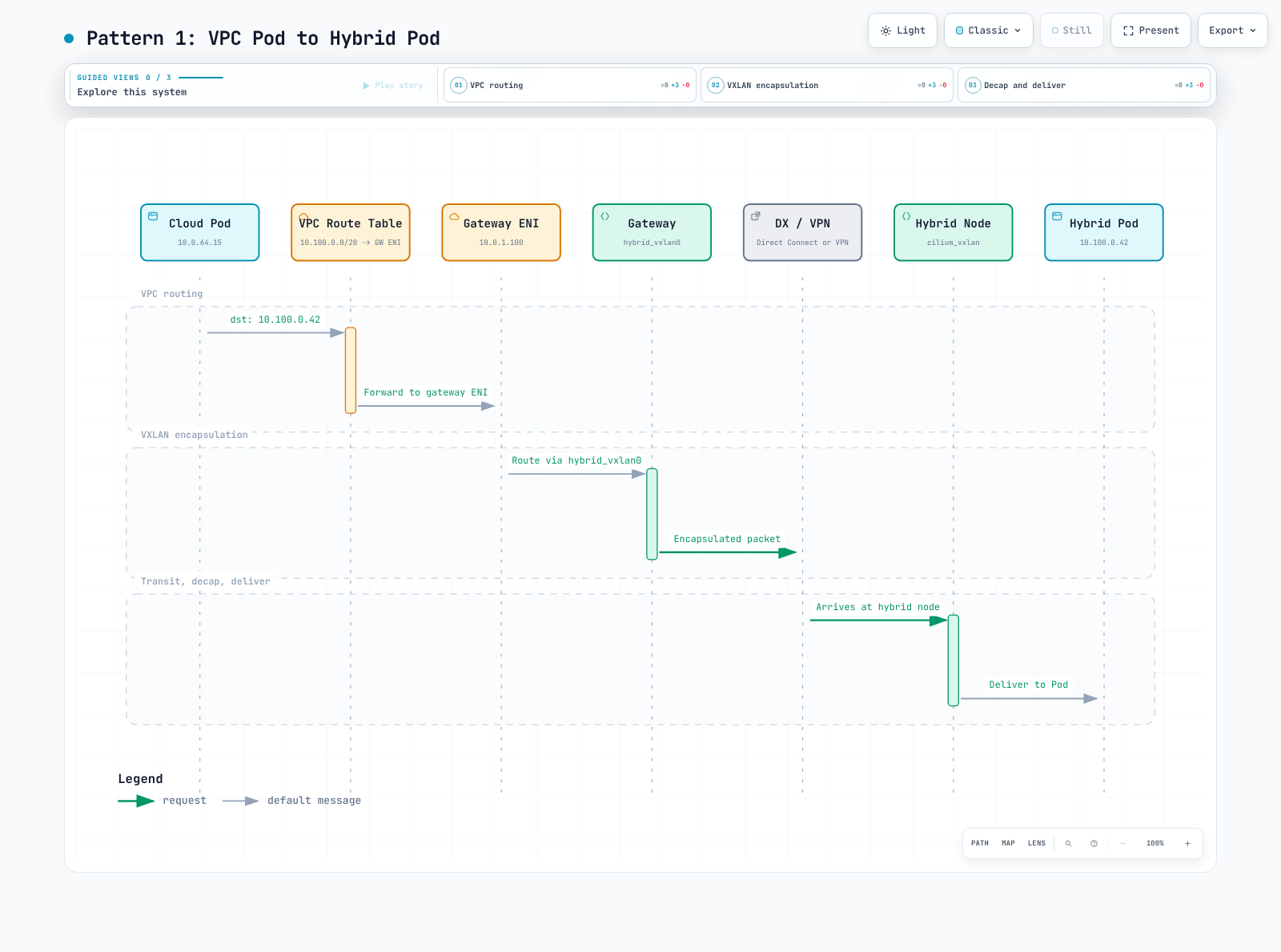Click the 02 step badge for VXLAN encapsulation
The height and width of the screenshot is (952, 1281).
click(716, 85)
